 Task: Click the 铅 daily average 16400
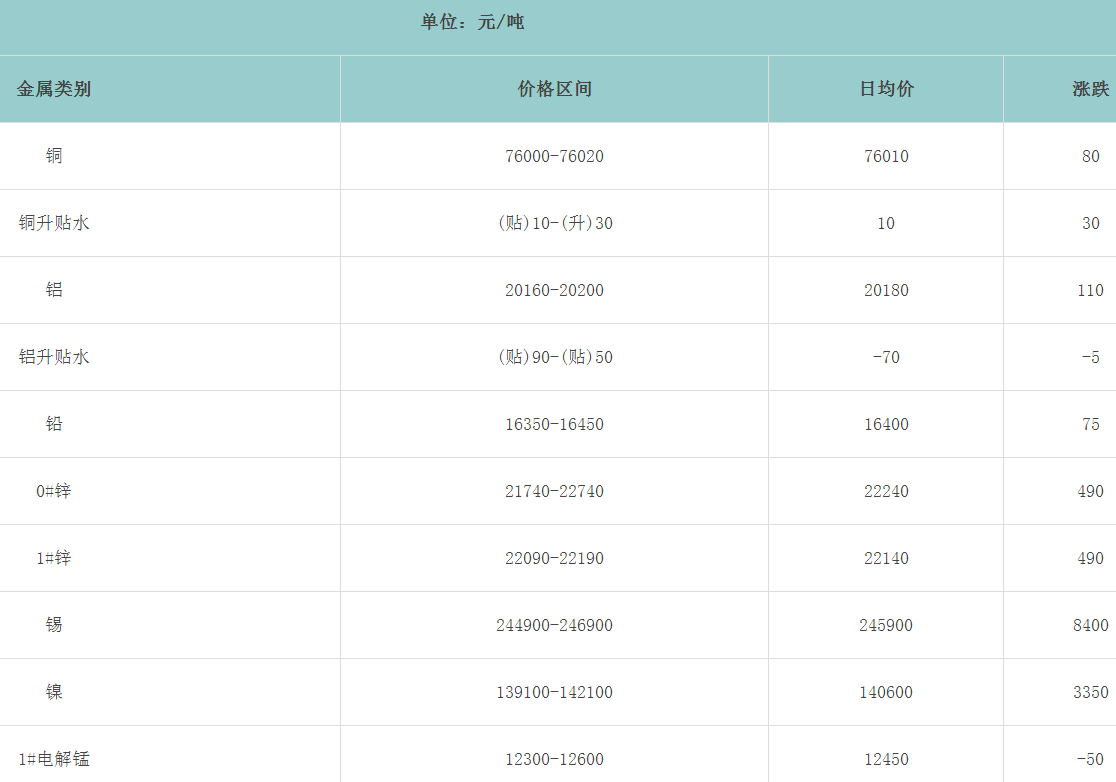(886, 424)
